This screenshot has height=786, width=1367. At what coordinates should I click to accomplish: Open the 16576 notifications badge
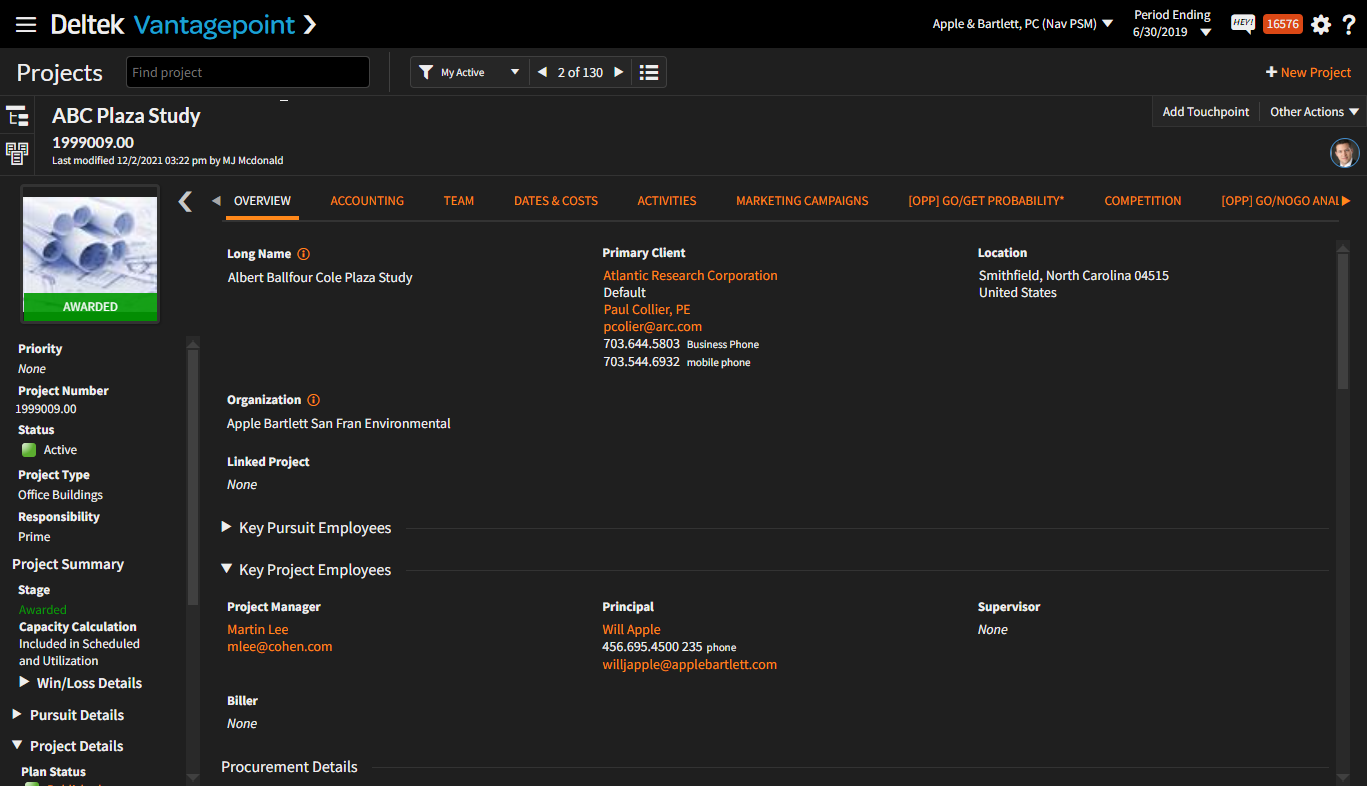[x=1282, y=24]
